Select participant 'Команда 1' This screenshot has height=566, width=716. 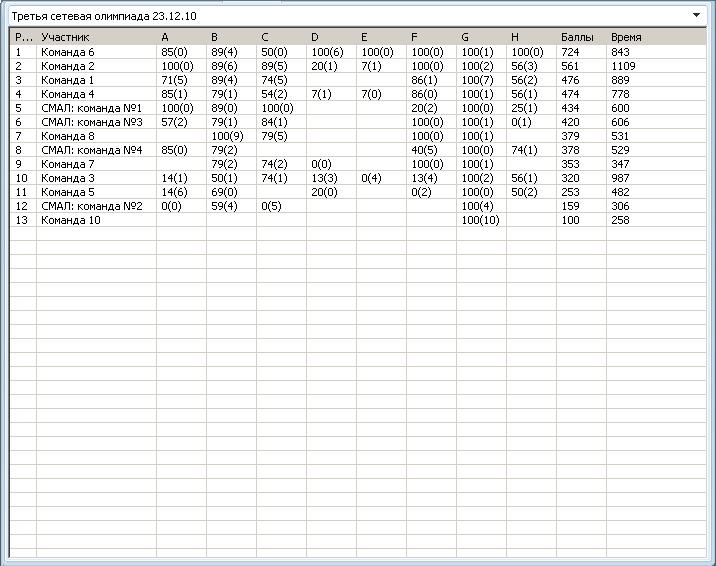(x=68, y=80)
